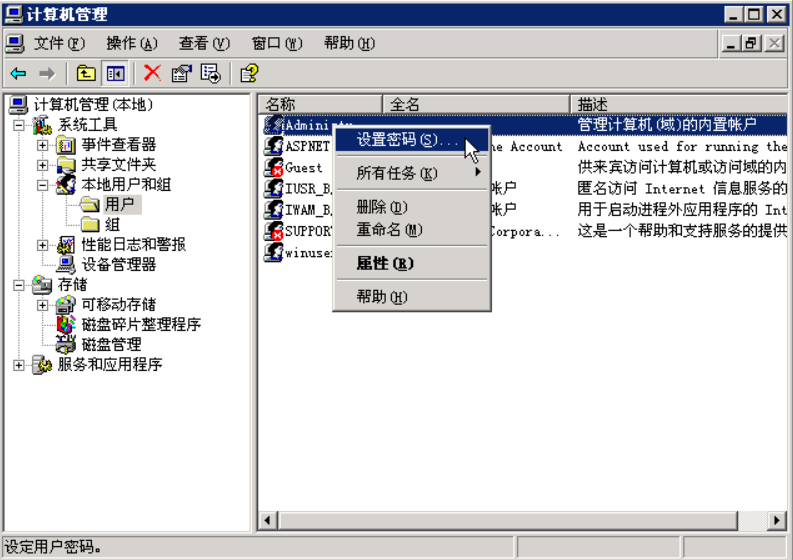Click the 磁盘管理 icon

pyautogui.click(x=66, y=344)
